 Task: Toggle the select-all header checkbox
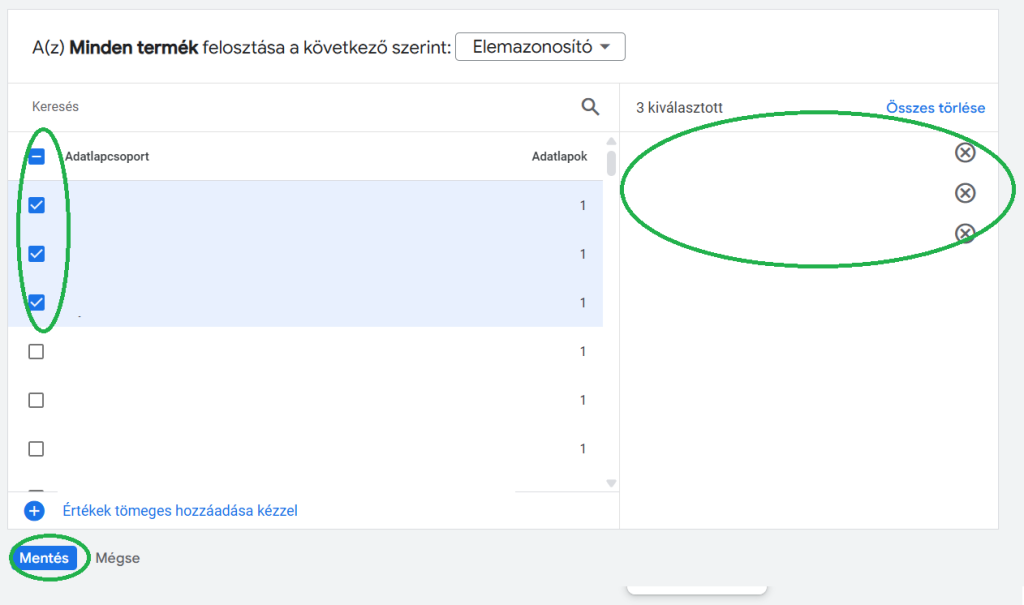coord(36,157)
